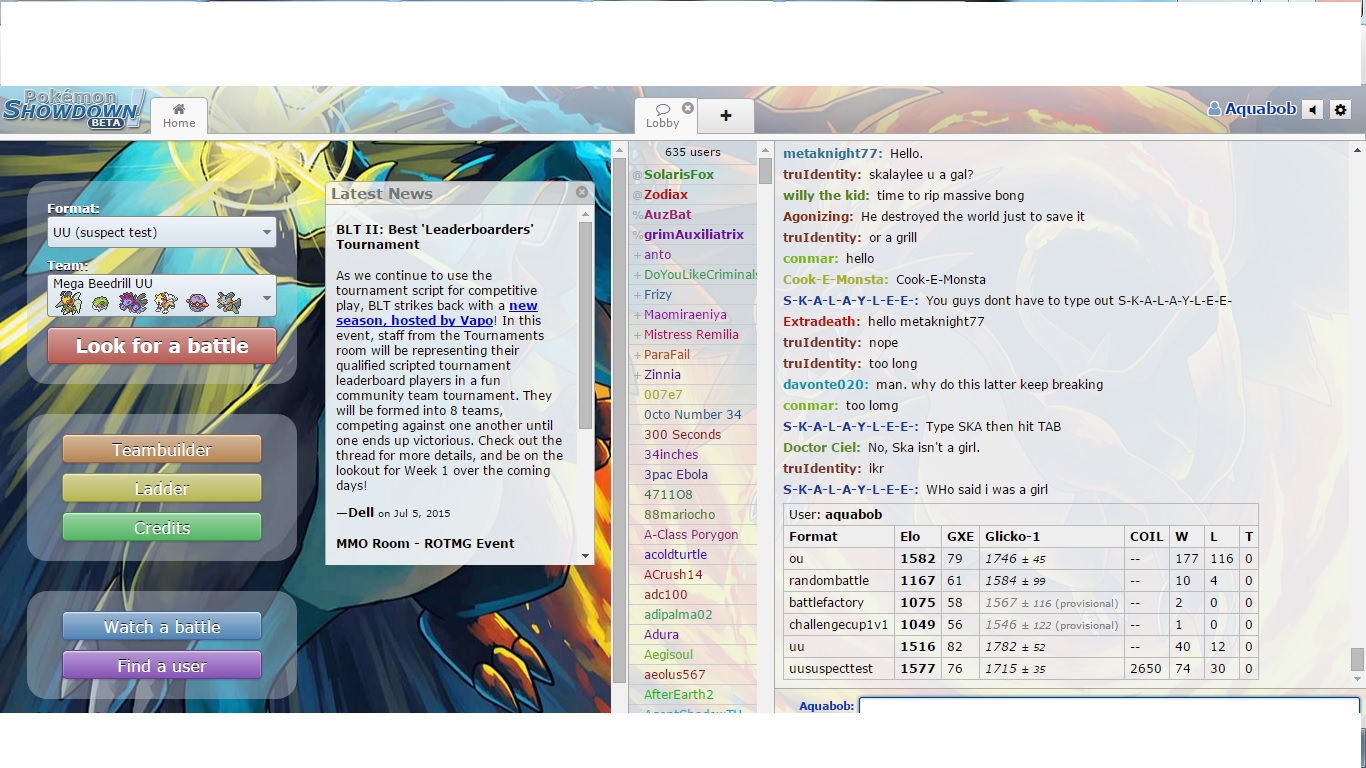1366x768 pixels.
Task: Click davonte020 username in chat
Action: 825,385
